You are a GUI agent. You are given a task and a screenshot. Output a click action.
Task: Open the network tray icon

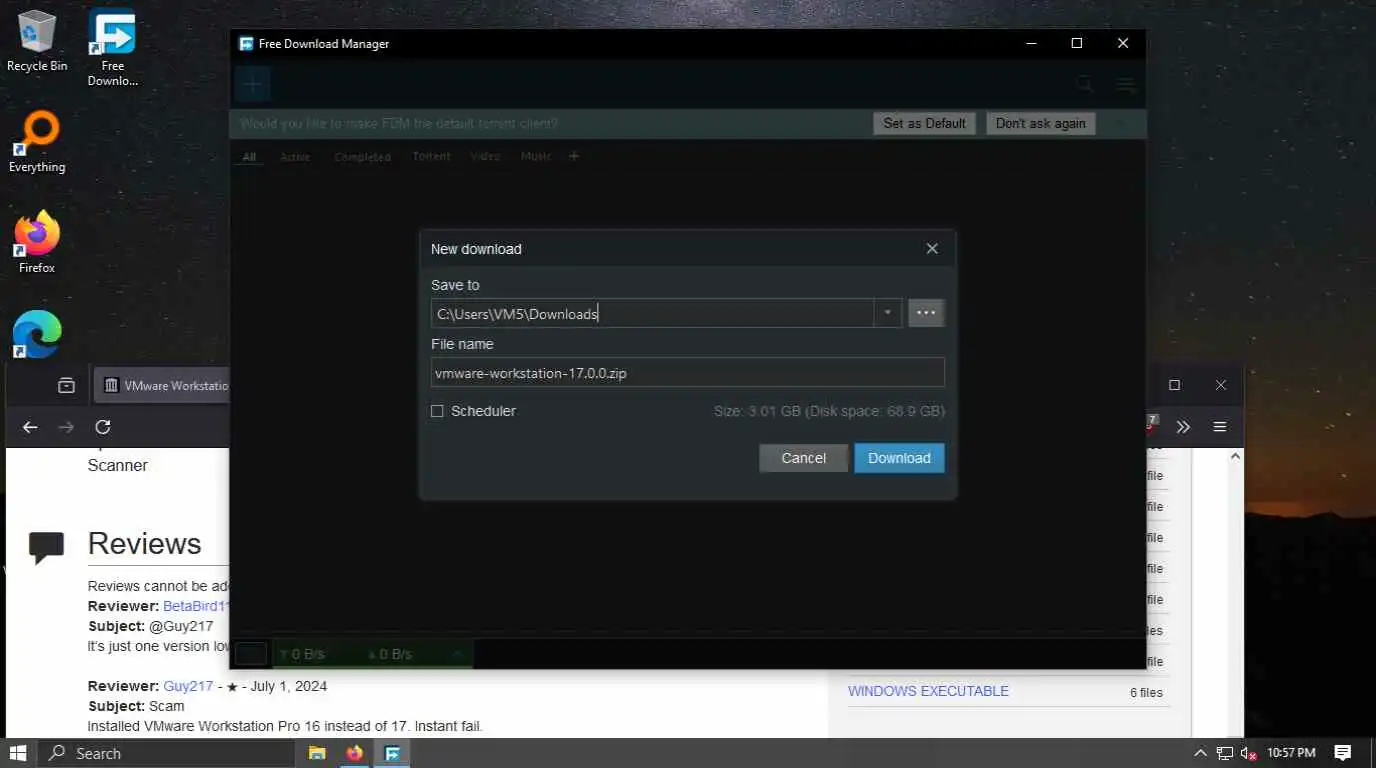click(1225, 753)
